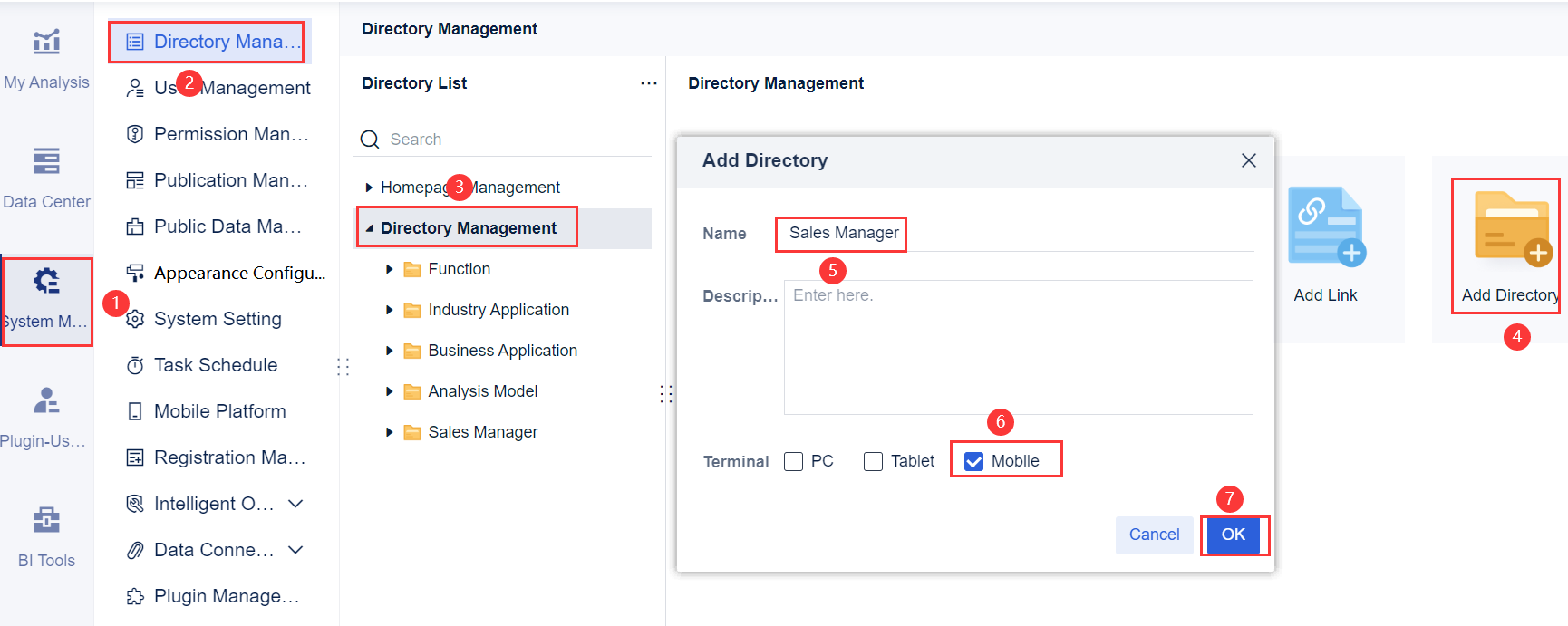The height and width of the screenshot is (626, 1568).
Task: Click OK to confirm the directory
Action: point(1233,535)
